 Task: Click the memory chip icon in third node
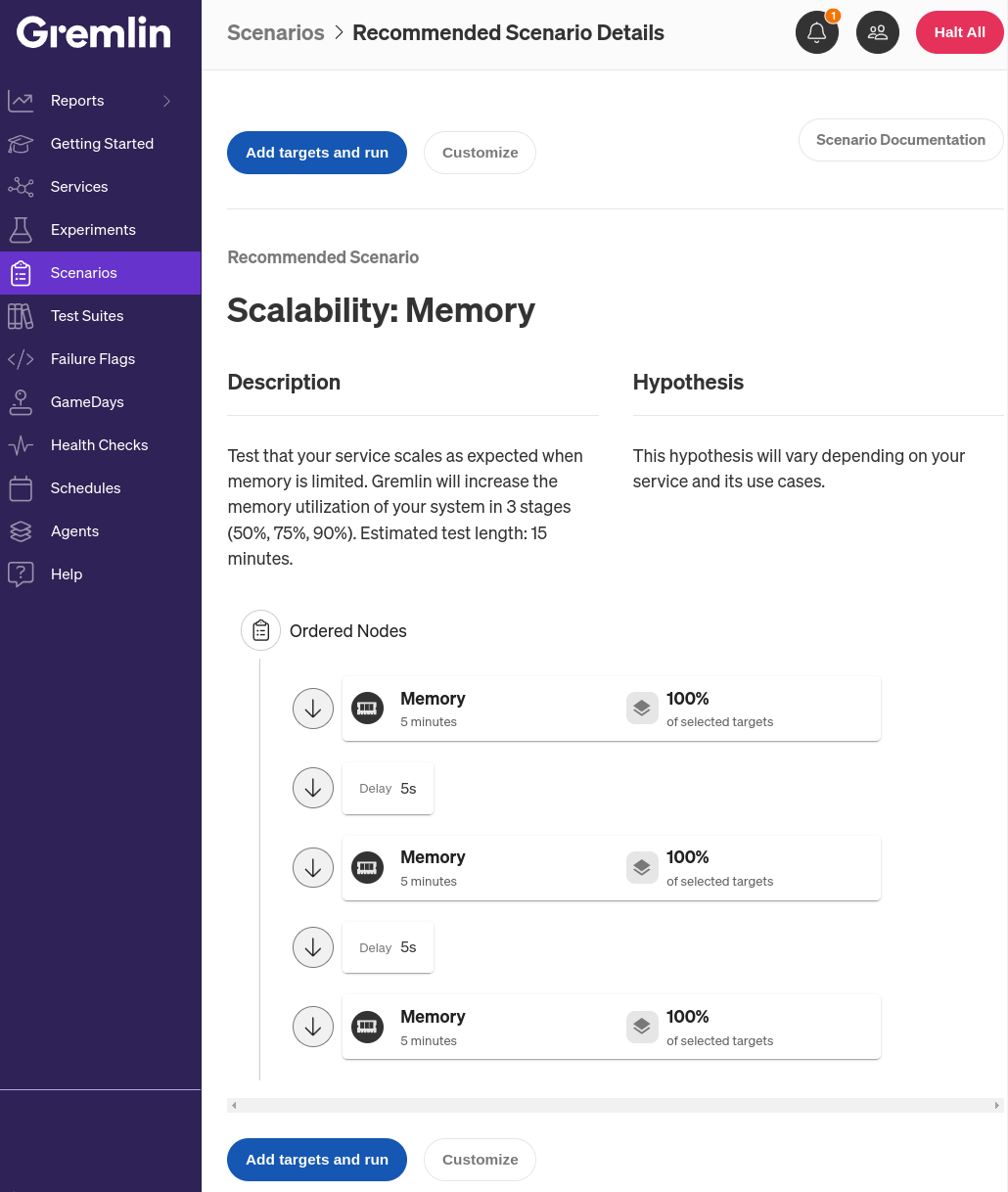[367, 1027]
